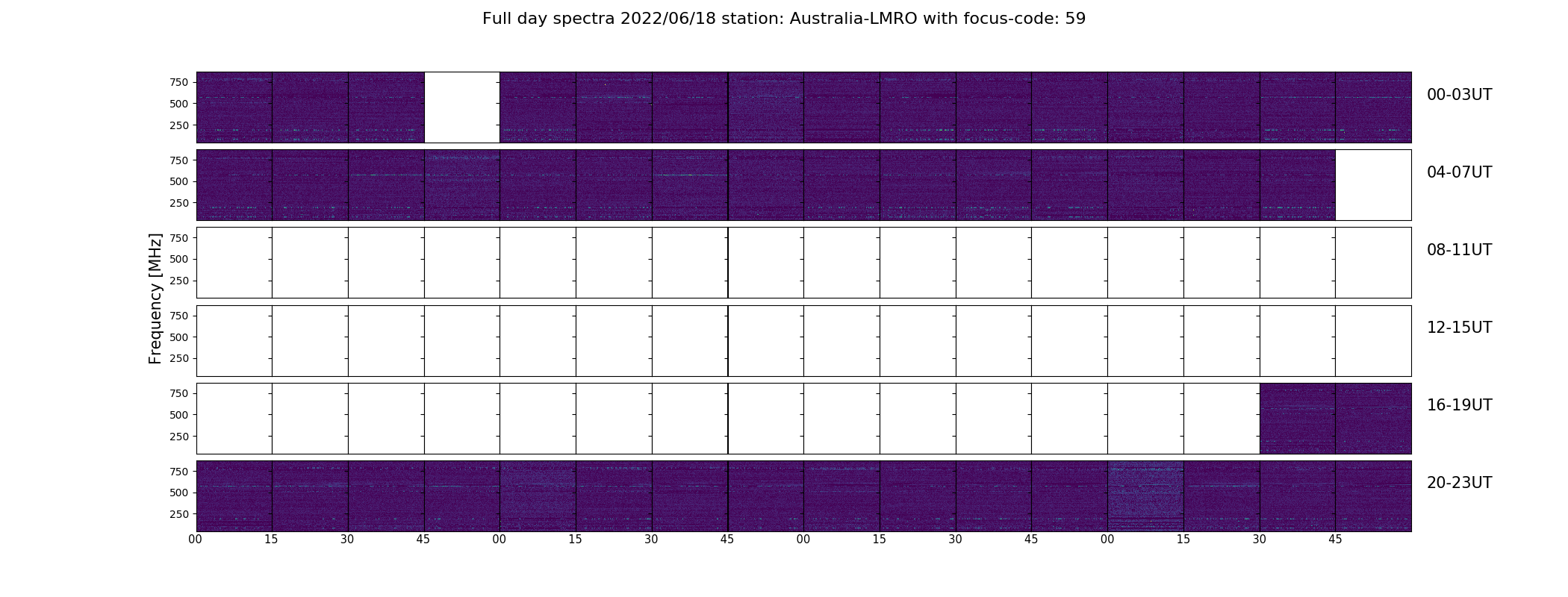Select the 750 tick of the 20-23UT row

[178, 471]
